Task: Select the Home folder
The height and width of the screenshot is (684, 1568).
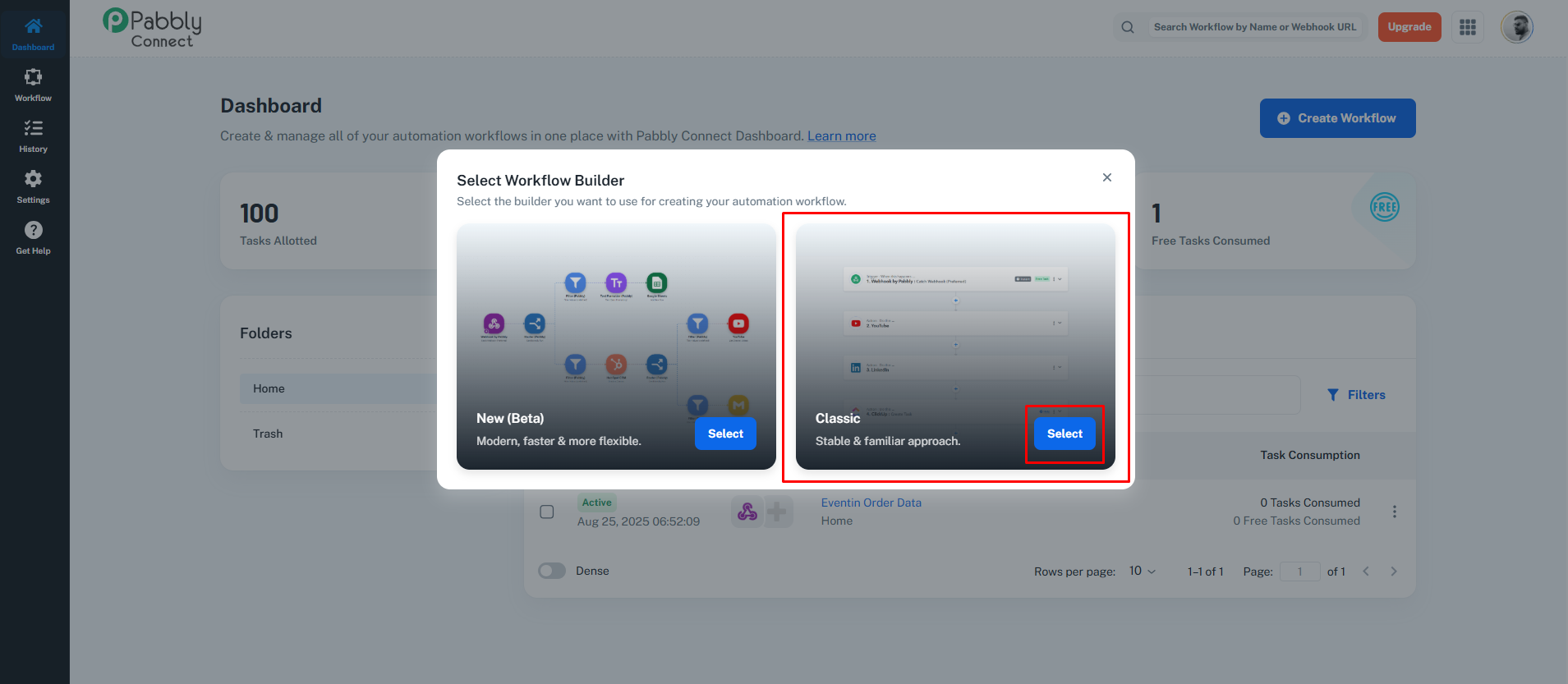Action: [x=338, y=388]
